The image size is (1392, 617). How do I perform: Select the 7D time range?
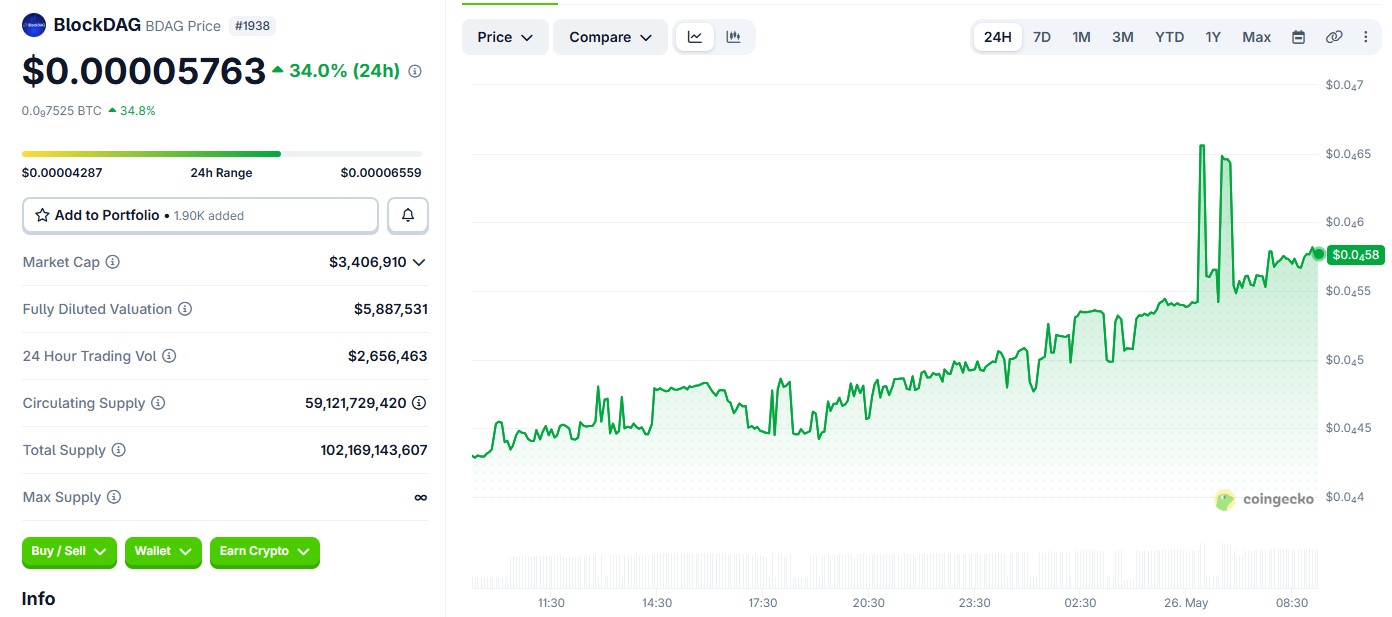1041,37
